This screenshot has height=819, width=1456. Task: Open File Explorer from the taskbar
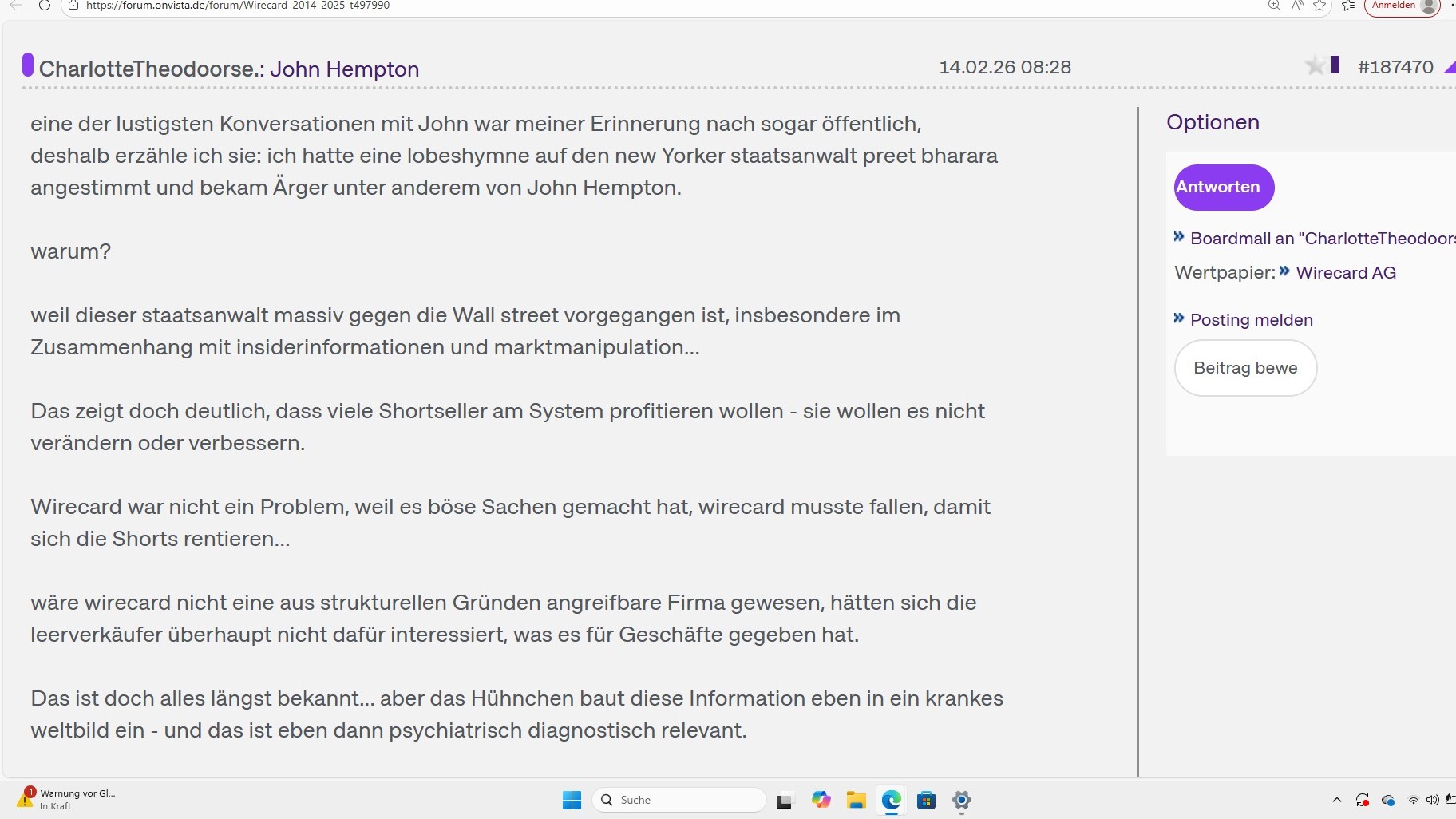click(x=857, y=800)
